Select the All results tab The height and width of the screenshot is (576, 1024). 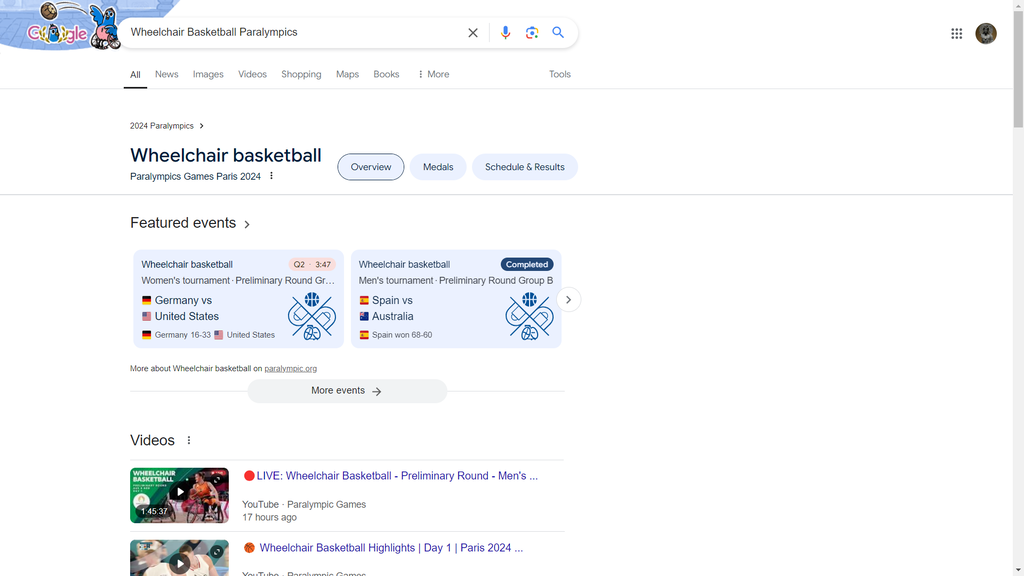point(135,74)
